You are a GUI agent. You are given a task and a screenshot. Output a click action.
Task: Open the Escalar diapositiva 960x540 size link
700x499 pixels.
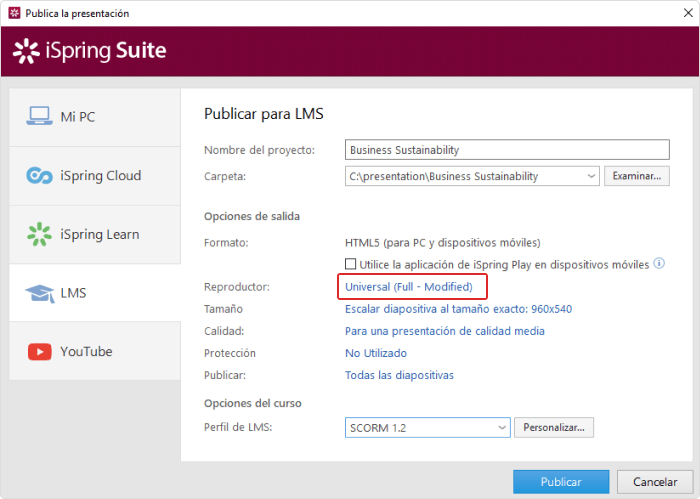tap(458, 309)
